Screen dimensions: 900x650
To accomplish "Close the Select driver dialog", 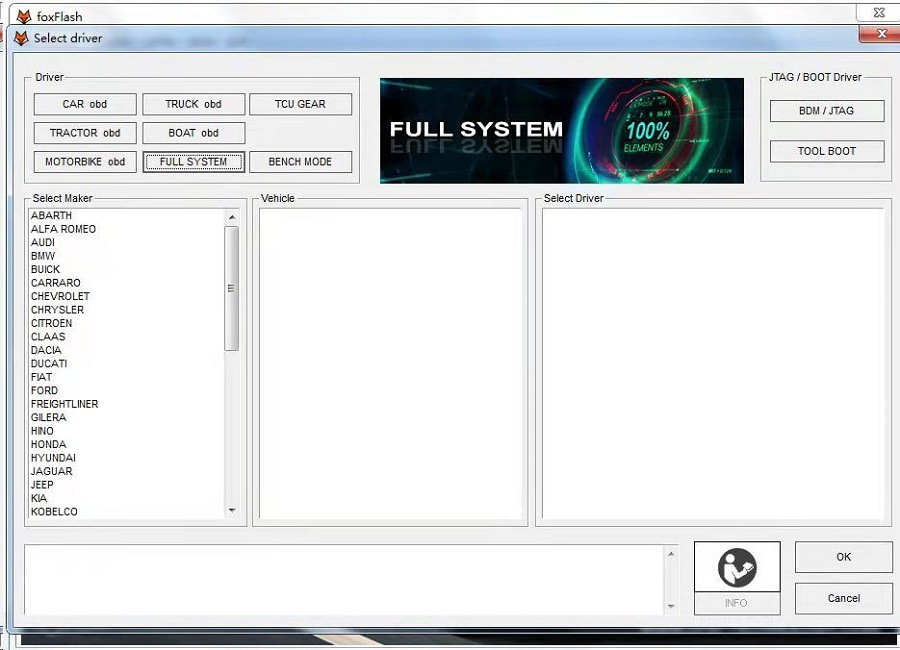I will (x=882, y=34).
